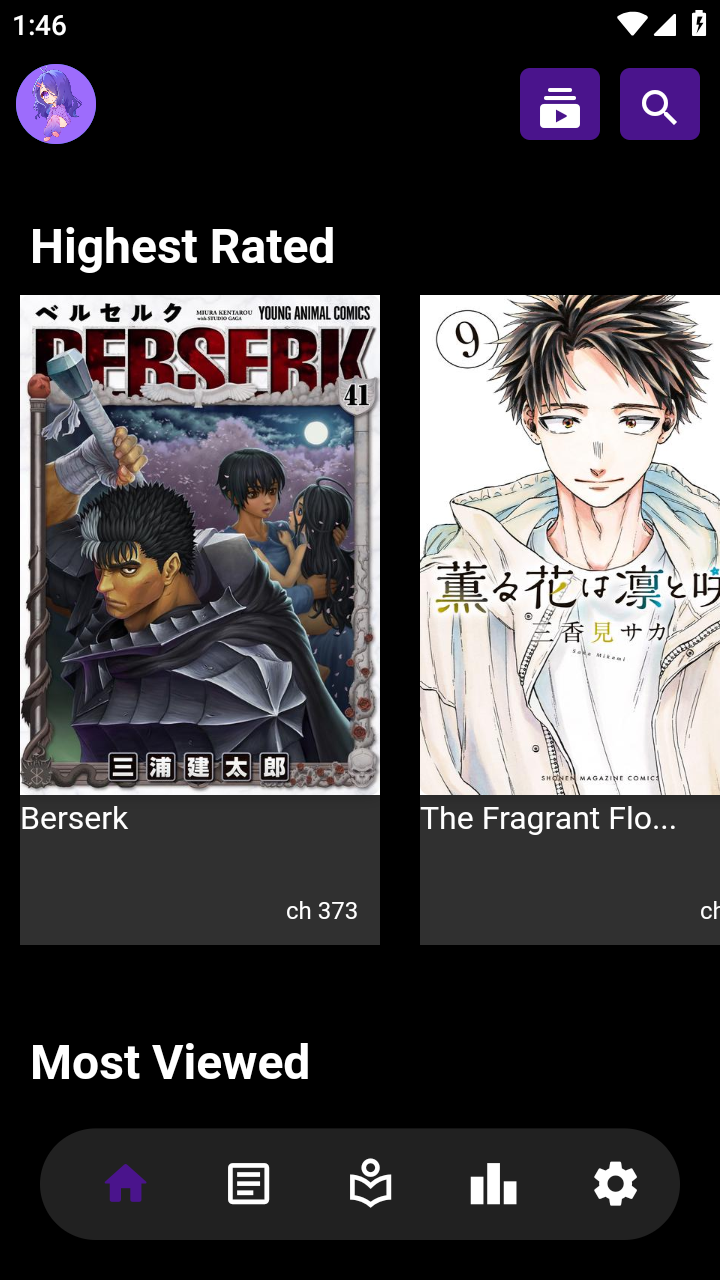Select the reading person library icon
Viewport: 720px width, 1280px height.
coord(371,1184)
